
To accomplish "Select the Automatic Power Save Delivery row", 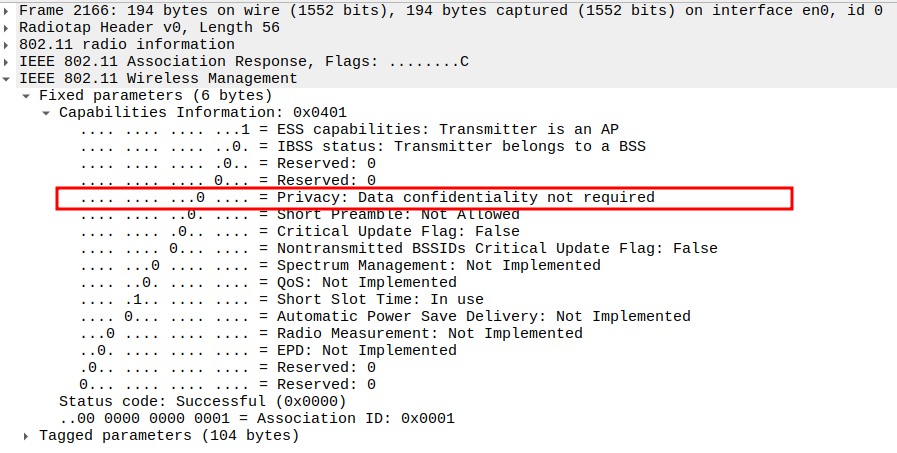I will point(483,317).
